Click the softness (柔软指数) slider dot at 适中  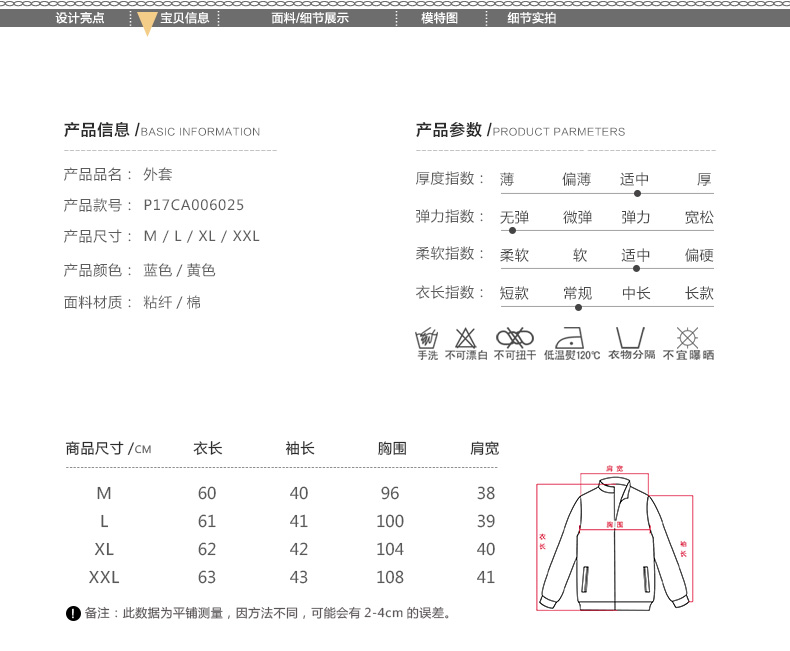(x=636, y=268)
